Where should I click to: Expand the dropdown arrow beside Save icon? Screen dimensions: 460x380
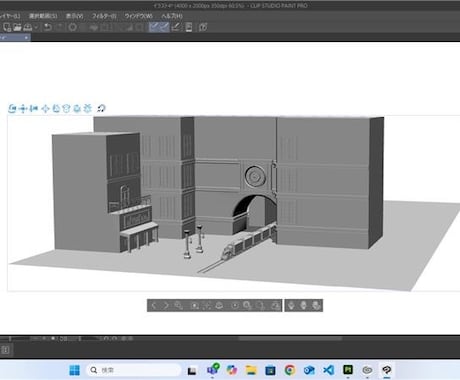coord(36,27)
